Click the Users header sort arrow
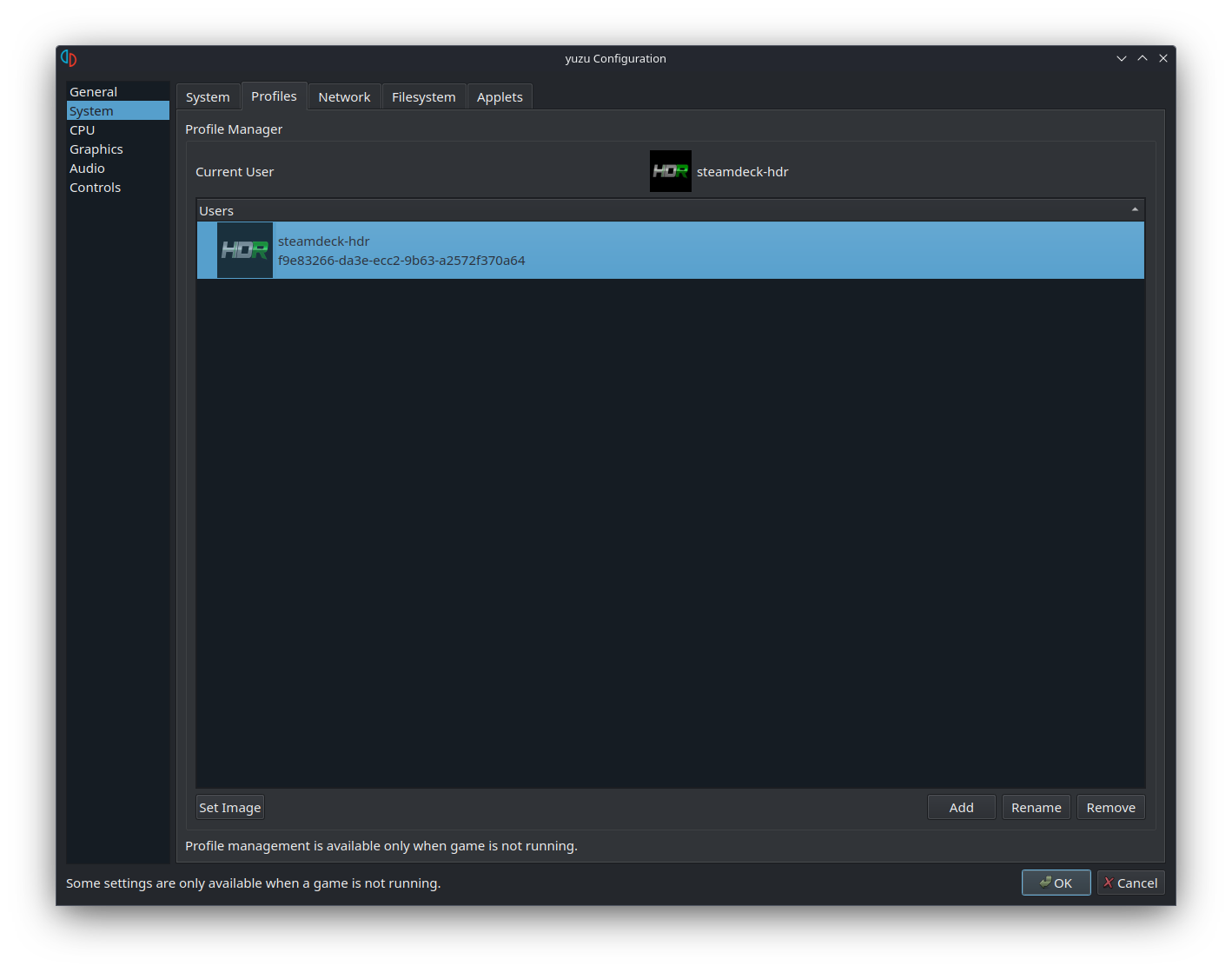 [1135, 209]
